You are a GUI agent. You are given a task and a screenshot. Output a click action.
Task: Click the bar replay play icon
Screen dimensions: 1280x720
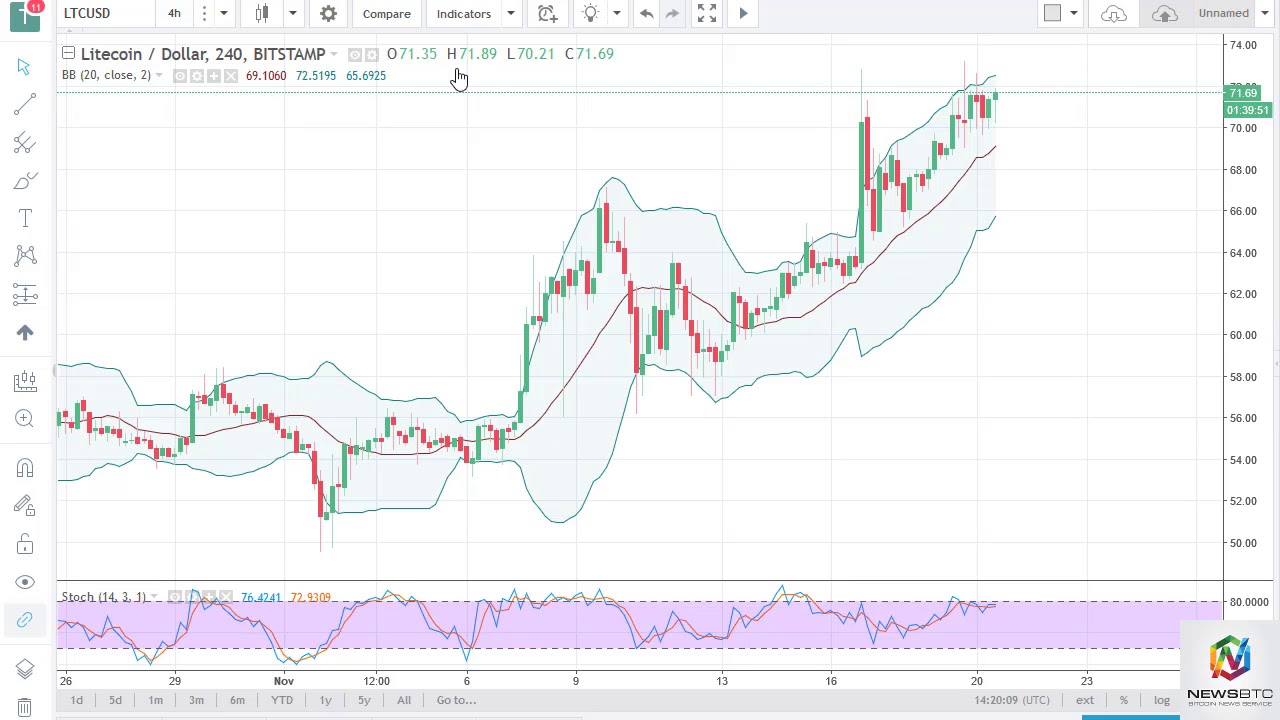[743, 13]
